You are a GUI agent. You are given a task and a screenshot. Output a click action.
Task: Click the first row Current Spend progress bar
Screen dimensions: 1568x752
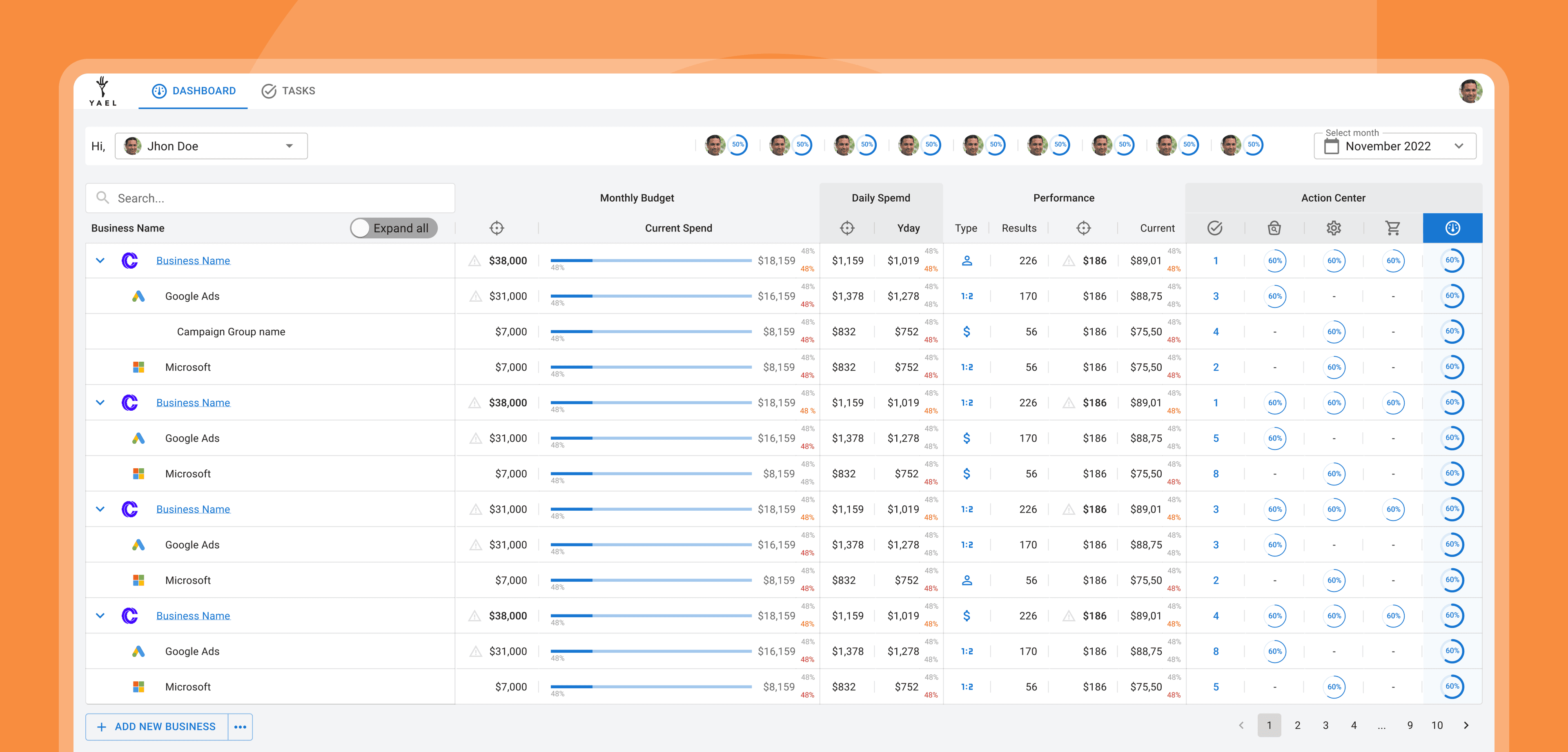pos(651,260)
